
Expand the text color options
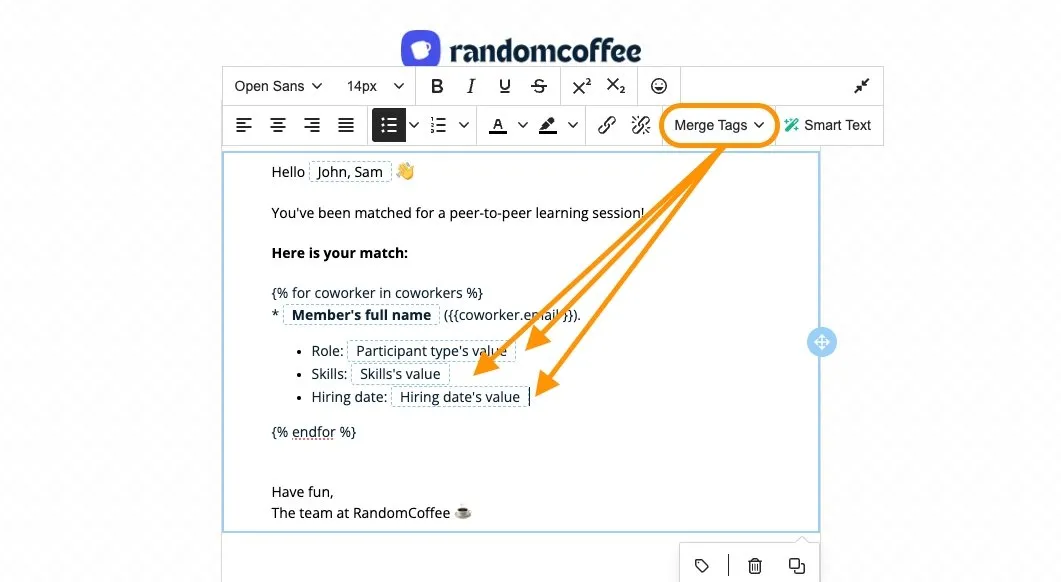[522, 125]
